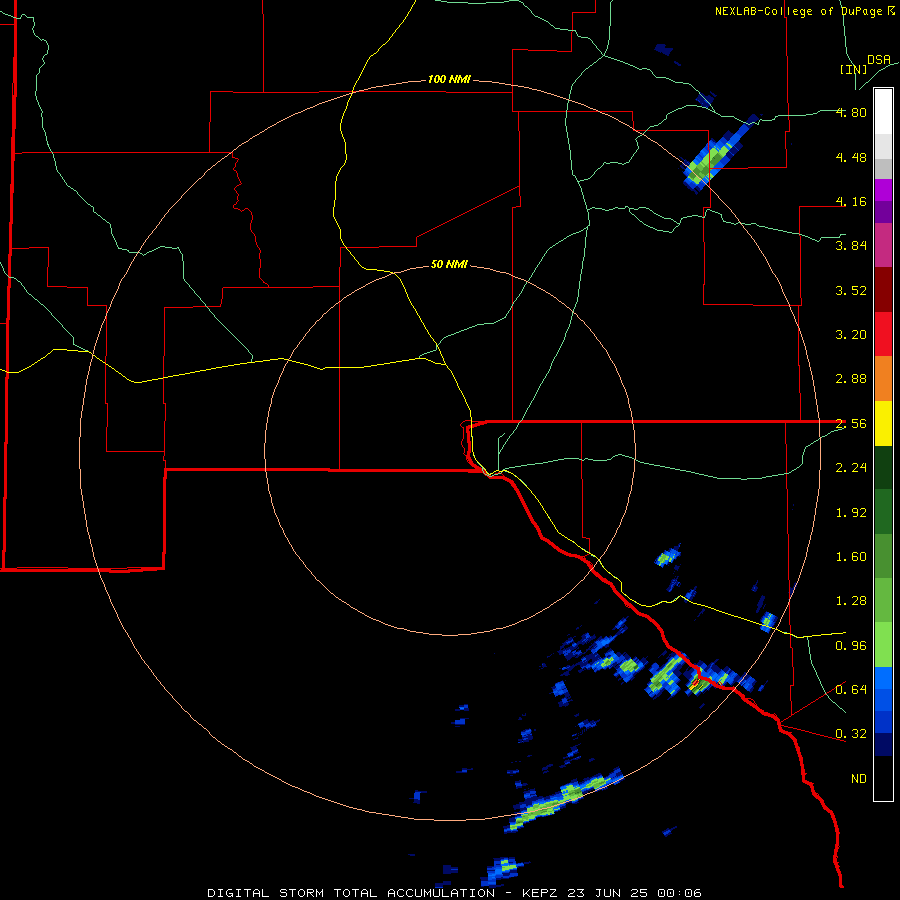Select the white swatch atop the color scale
900x900 pixels.
coord(883,112)
